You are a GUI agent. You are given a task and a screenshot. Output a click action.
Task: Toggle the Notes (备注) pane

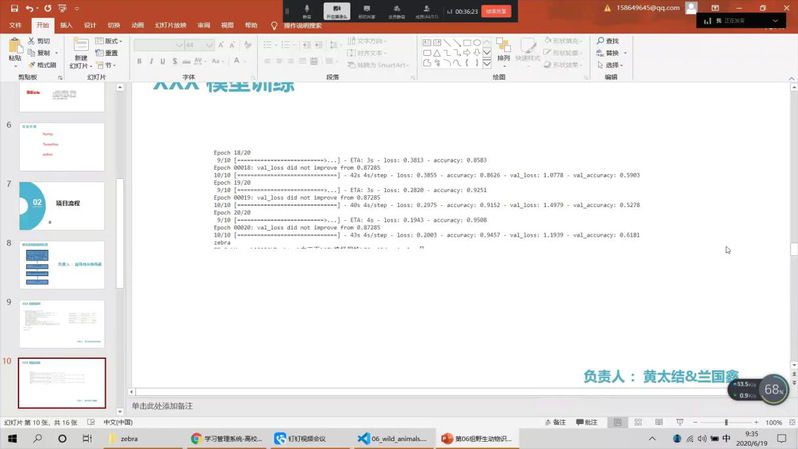[554, 423]
